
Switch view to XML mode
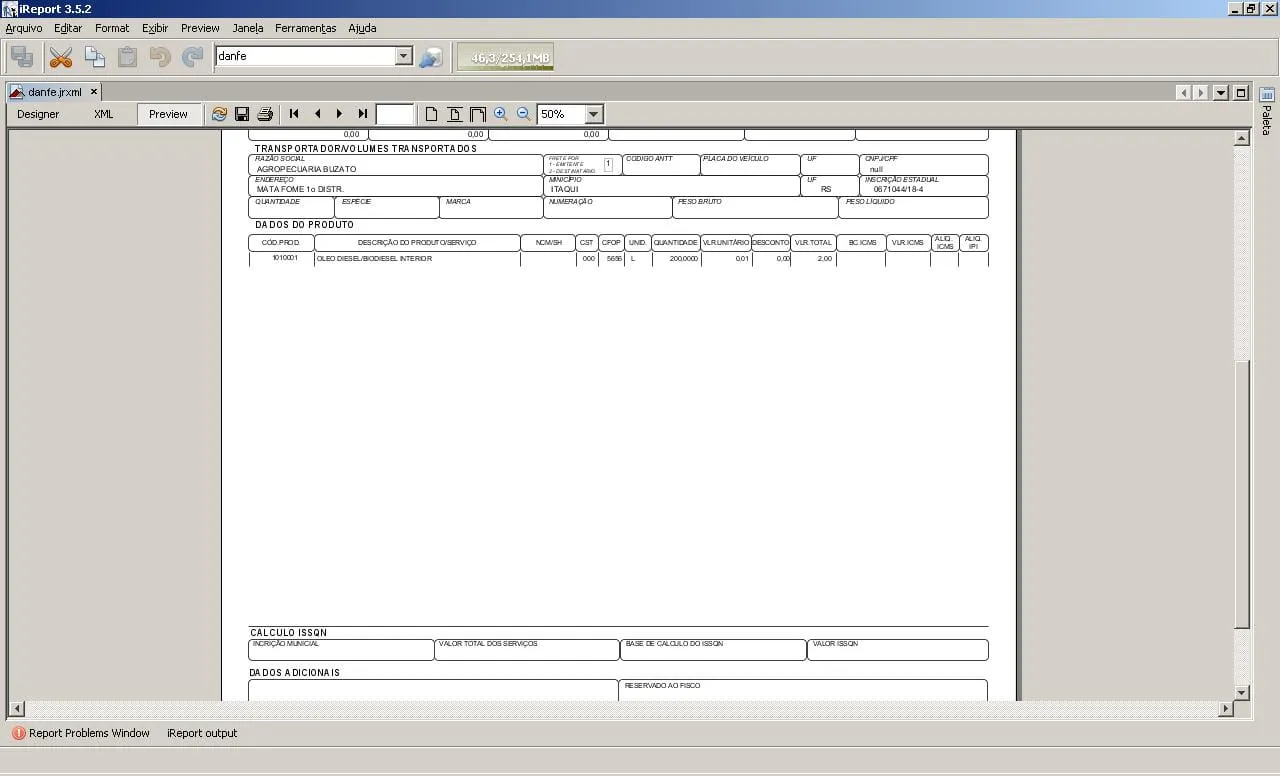pyautogui.click(x=104, y=114)
